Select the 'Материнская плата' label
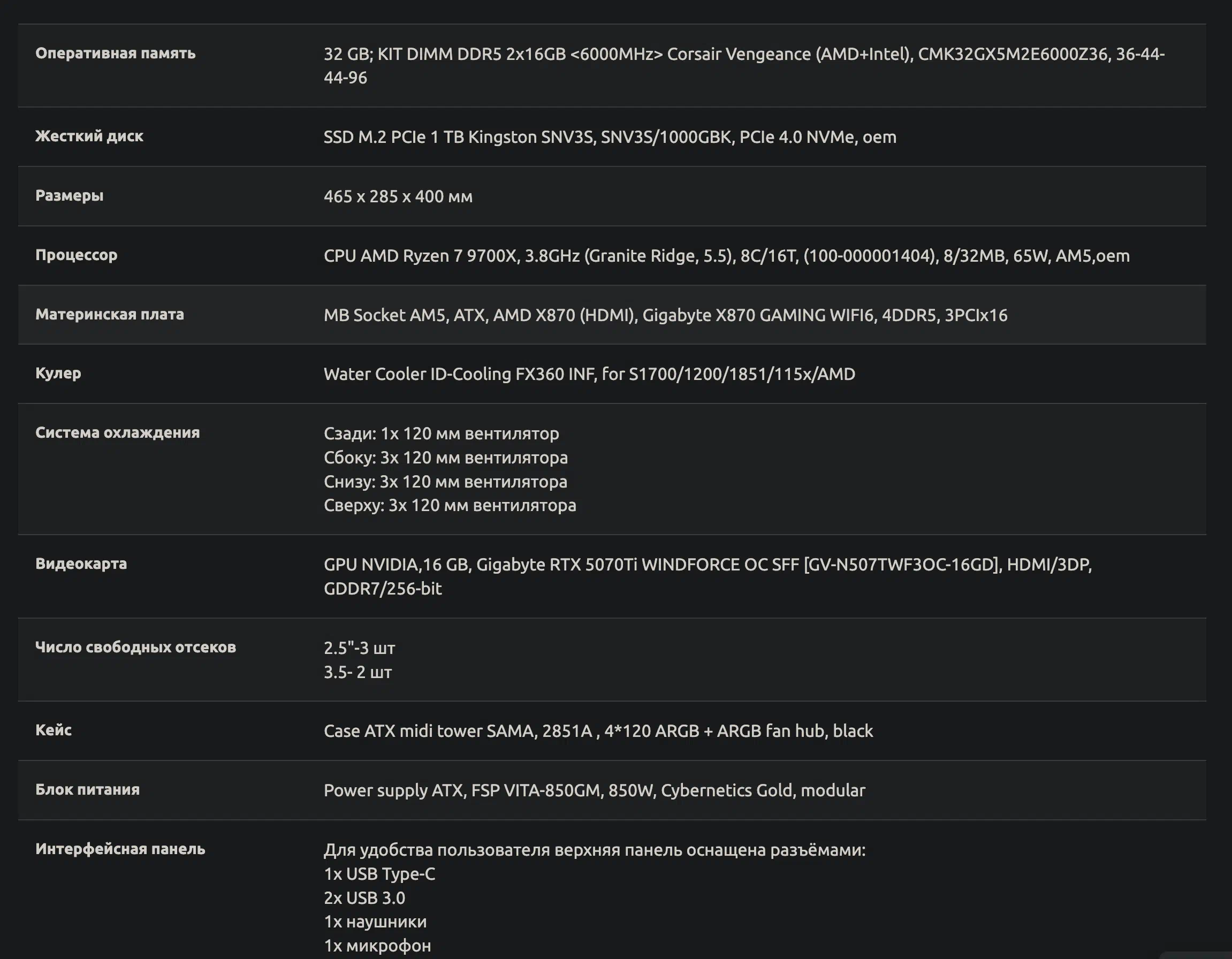The width and height of the screenshot is (1232, 959). click(x=109, y=314)
